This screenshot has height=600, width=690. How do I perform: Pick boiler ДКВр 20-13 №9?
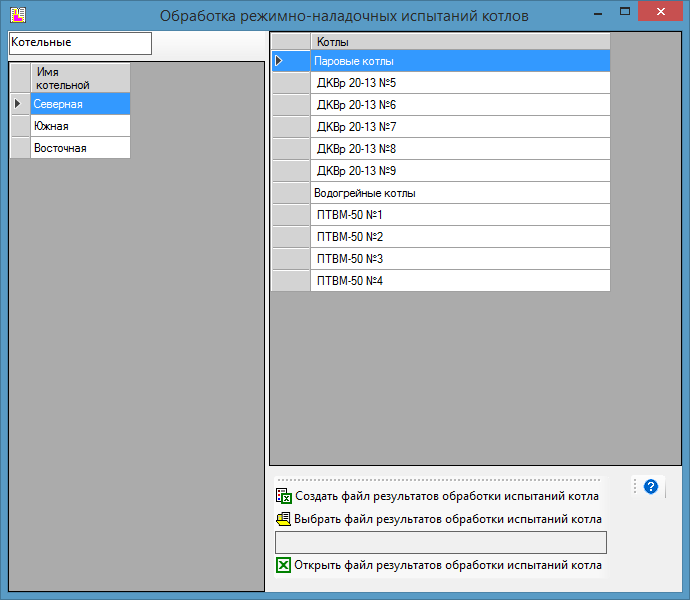[x=460, y=171]
